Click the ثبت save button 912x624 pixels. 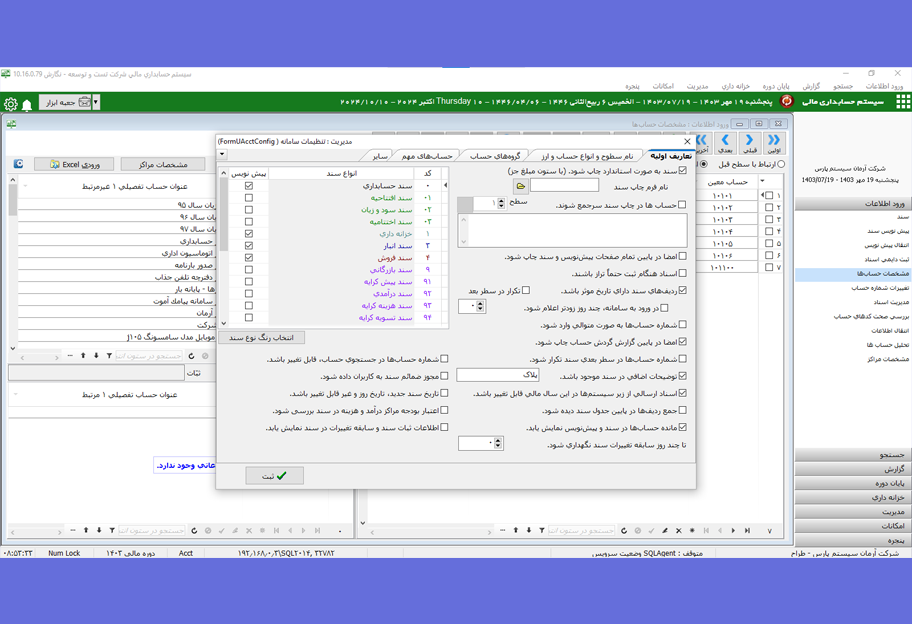pyautogui.click(x=274, y=476)
